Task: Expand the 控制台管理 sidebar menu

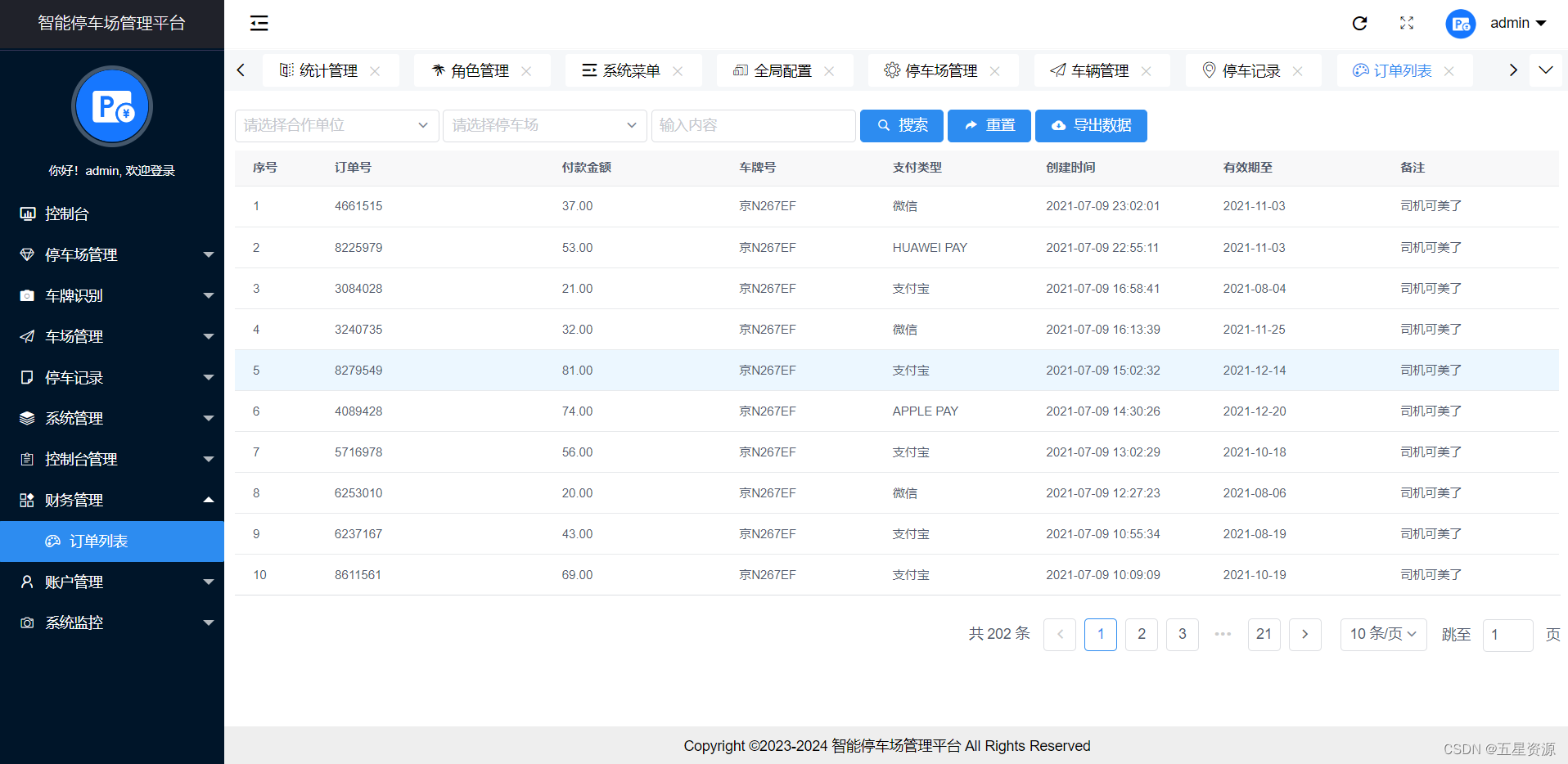Action: pos(112,459)
